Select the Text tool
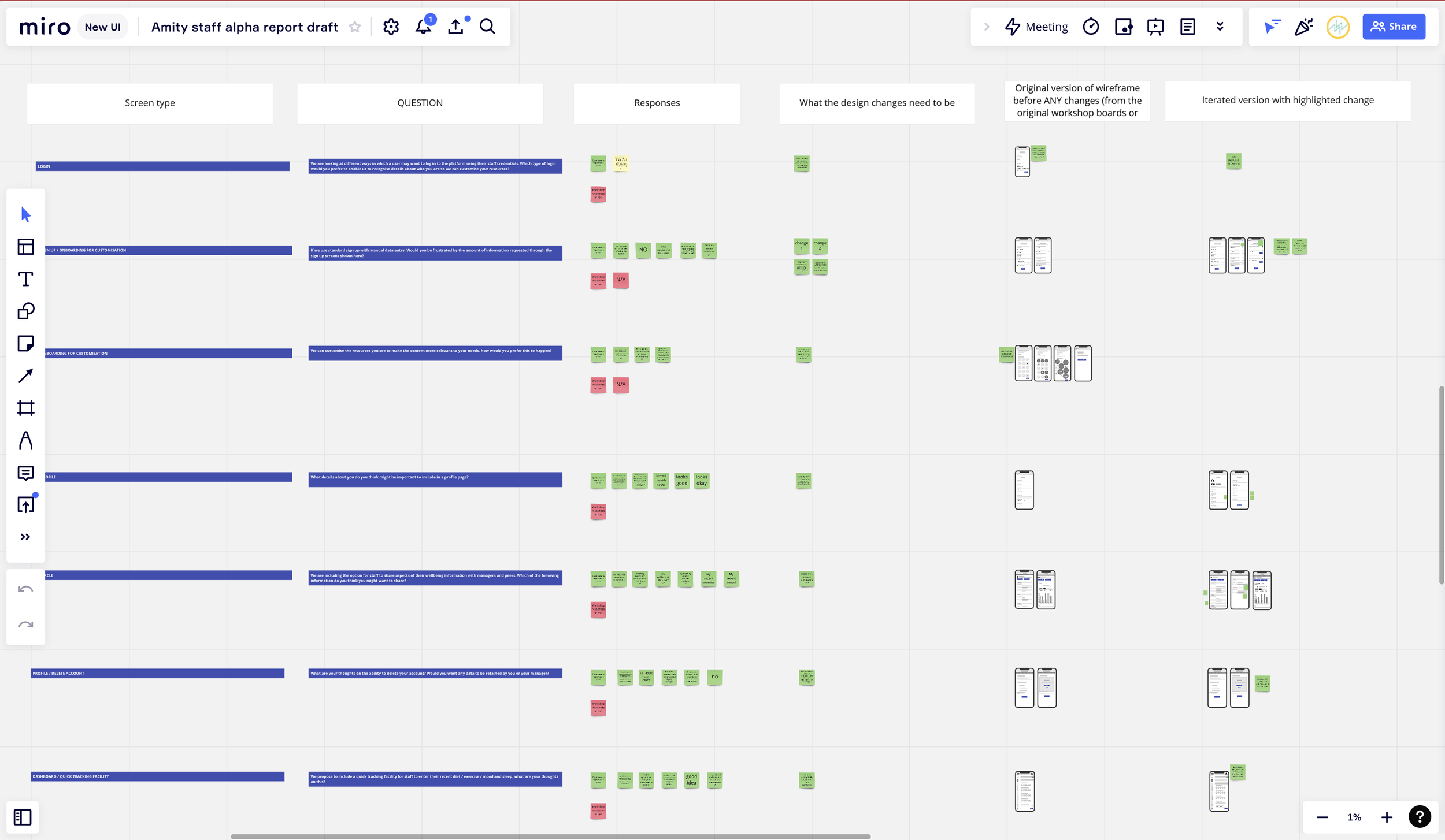 click(25, 279)
